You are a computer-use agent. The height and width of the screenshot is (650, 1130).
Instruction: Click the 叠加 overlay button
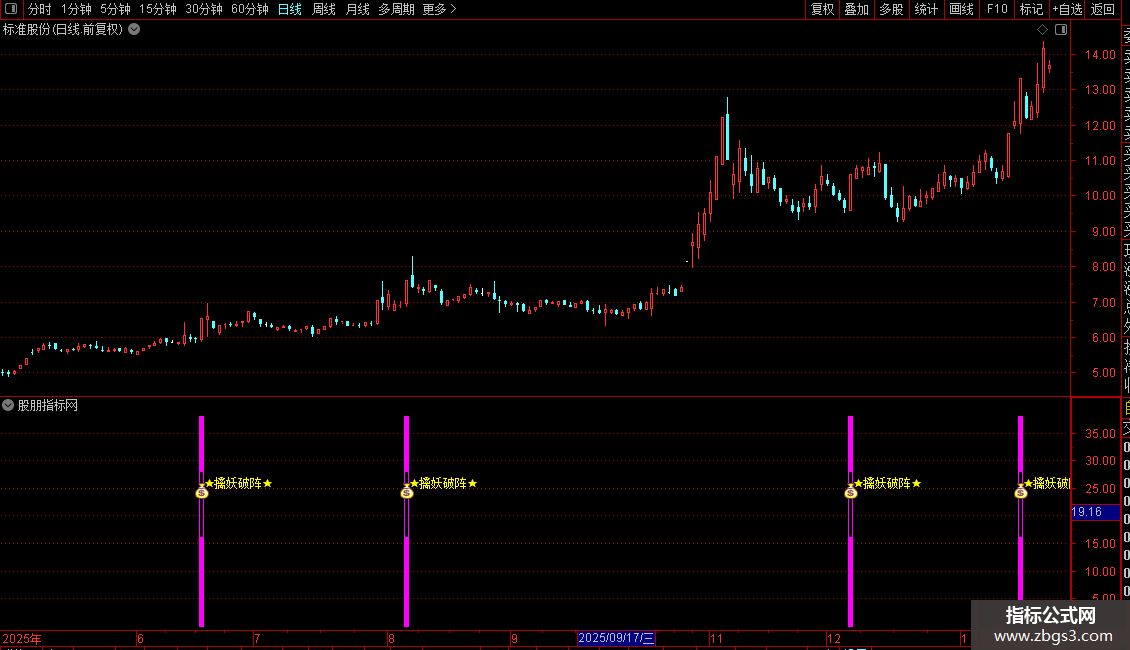point(857,9)
